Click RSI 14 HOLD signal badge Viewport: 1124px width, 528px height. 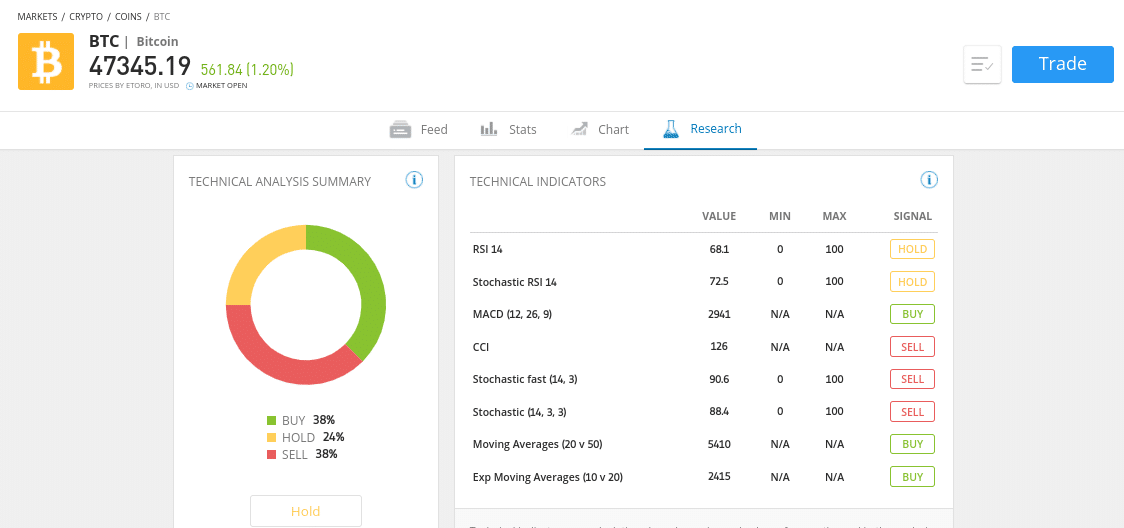point(913,249)
